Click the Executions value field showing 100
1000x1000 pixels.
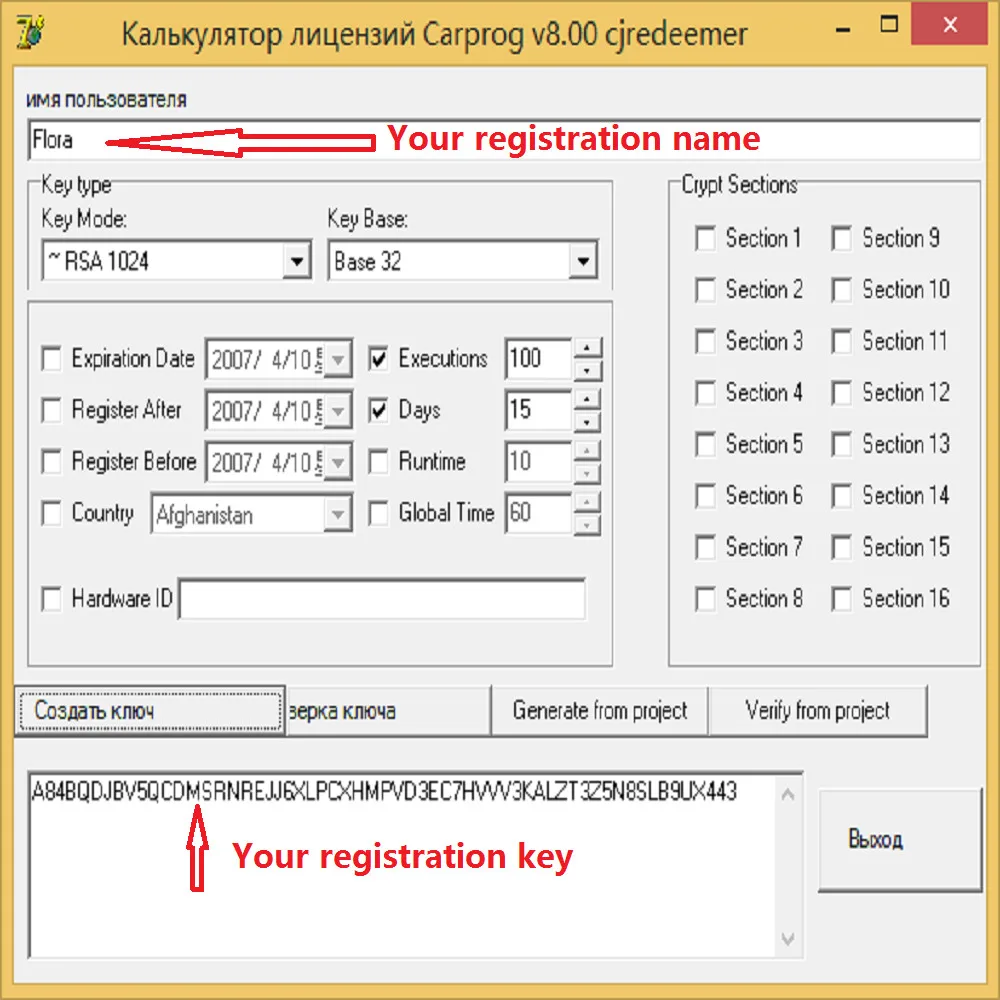pyautogui.click(x=540, y=359)
